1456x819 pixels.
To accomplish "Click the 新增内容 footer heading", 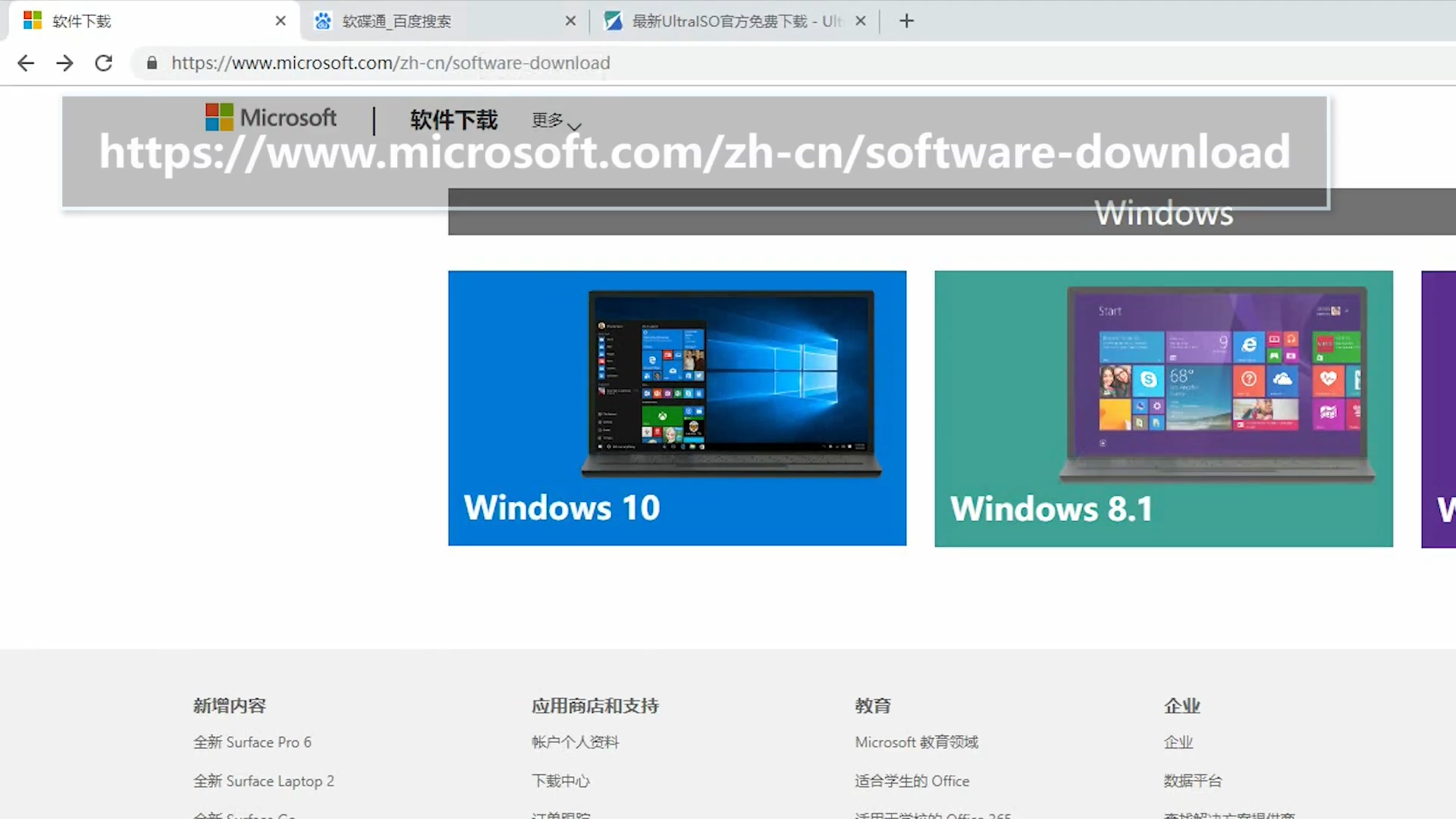I will (x=229, y=706).
